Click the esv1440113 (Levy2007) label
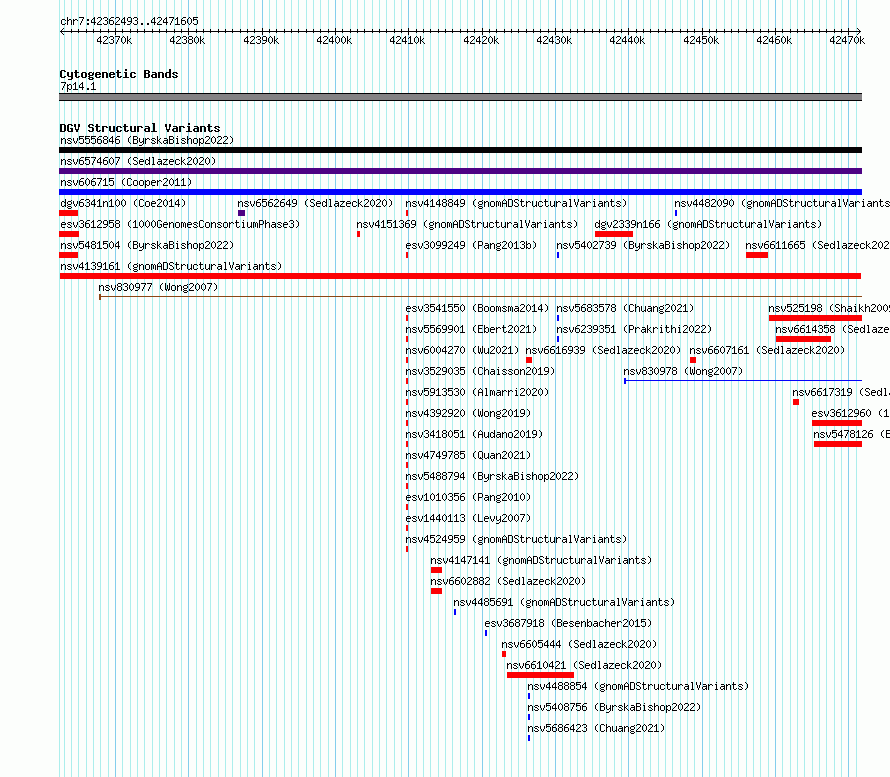 pyautogui.click(x=468, y=518)
